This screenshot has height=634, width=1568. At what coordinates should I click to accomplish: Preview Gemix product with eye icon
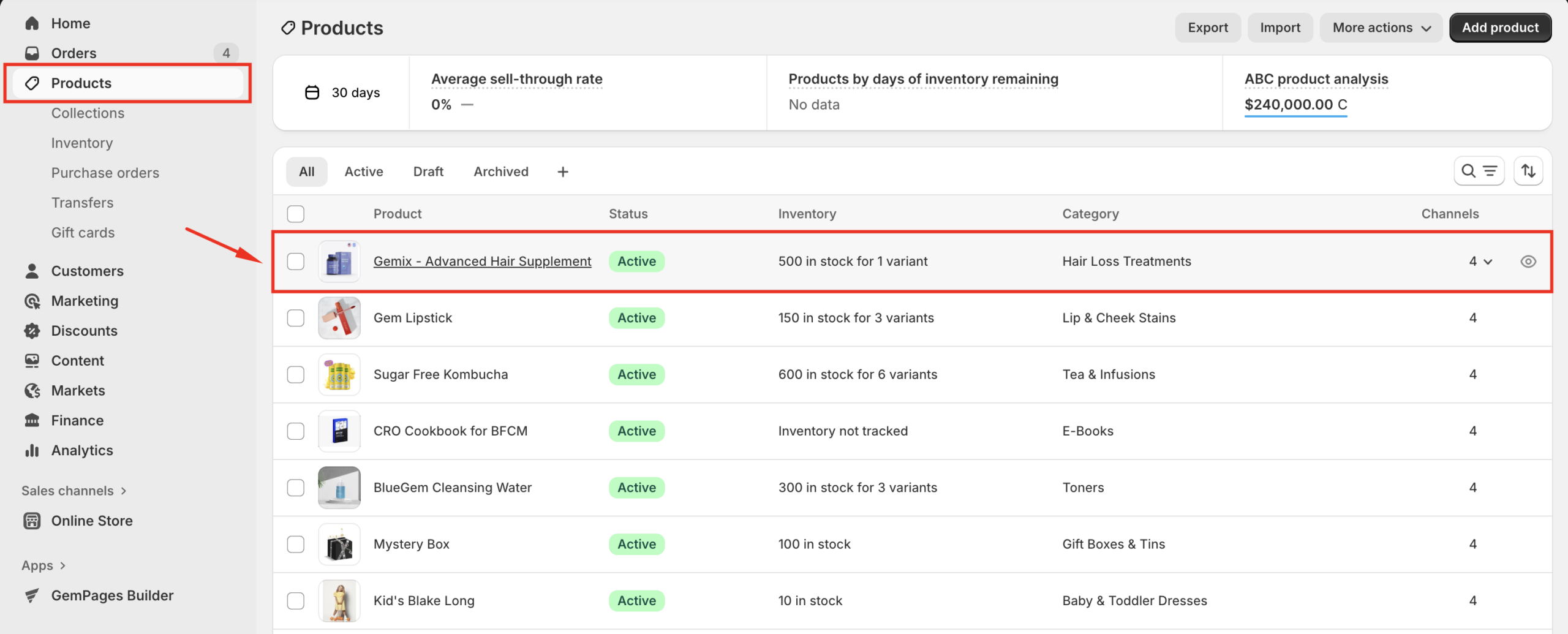click(x=1528, y=262)
